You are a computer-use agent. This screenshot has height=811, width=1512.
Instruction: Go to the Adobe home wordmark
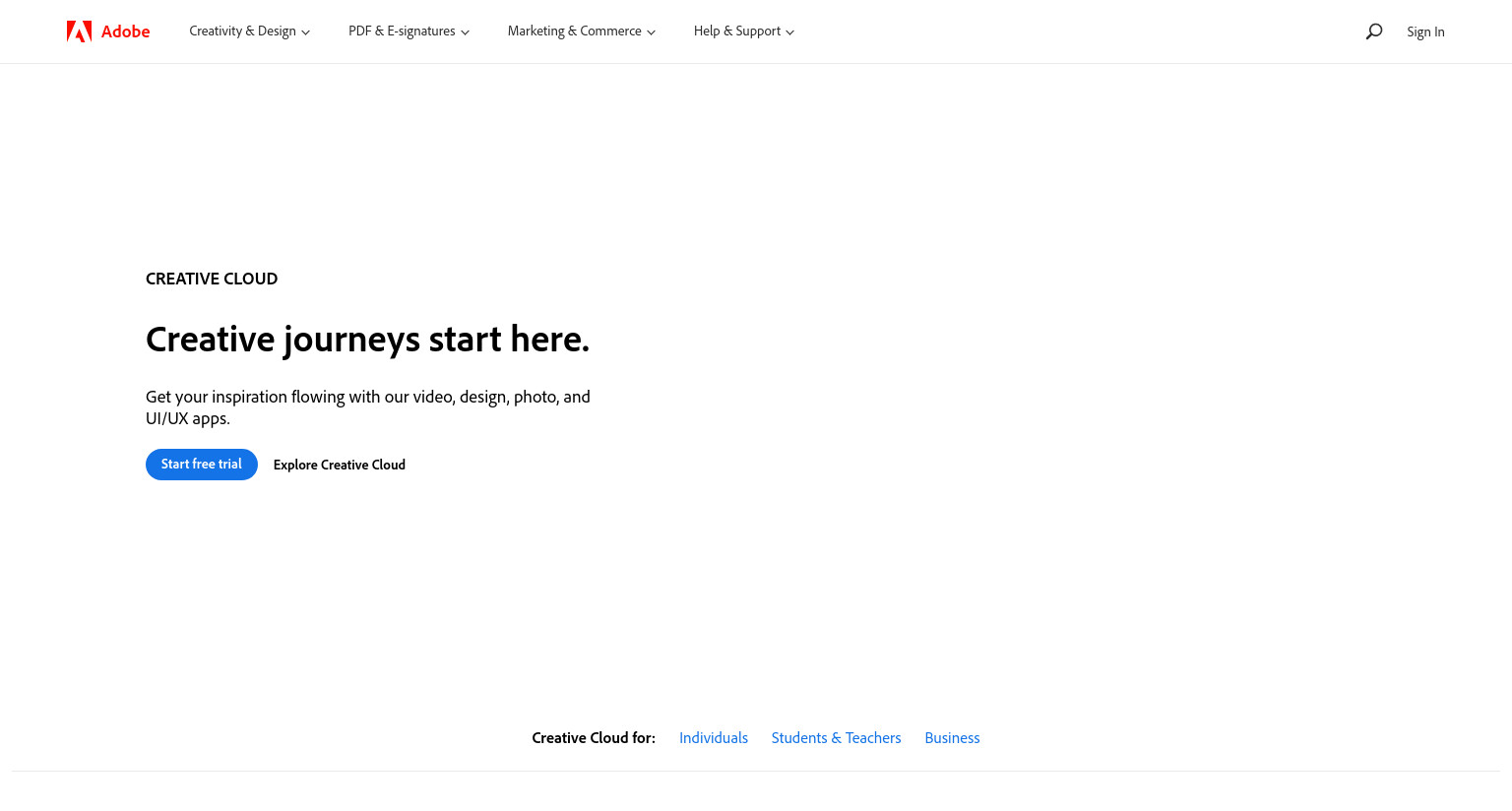click(x=125, y=31)
